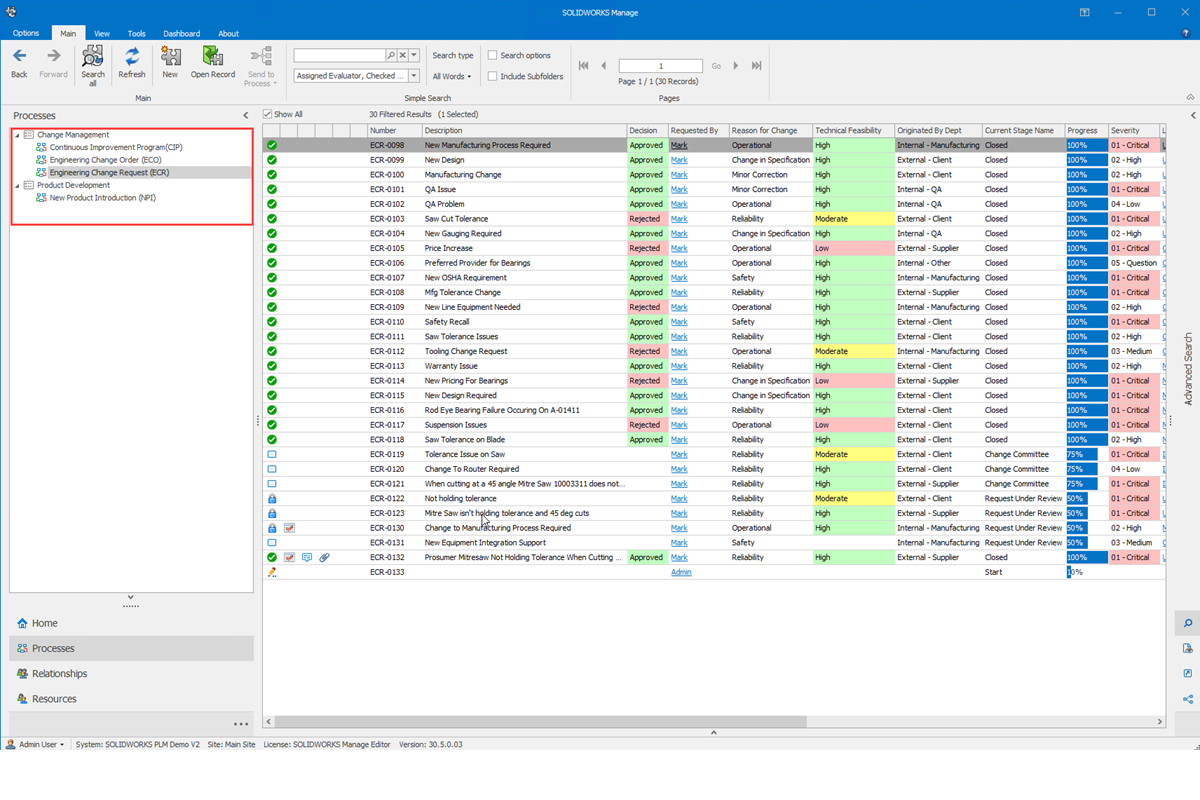Click the page number input field
This screenshot has width=1200, height=800.
[660, 66]
